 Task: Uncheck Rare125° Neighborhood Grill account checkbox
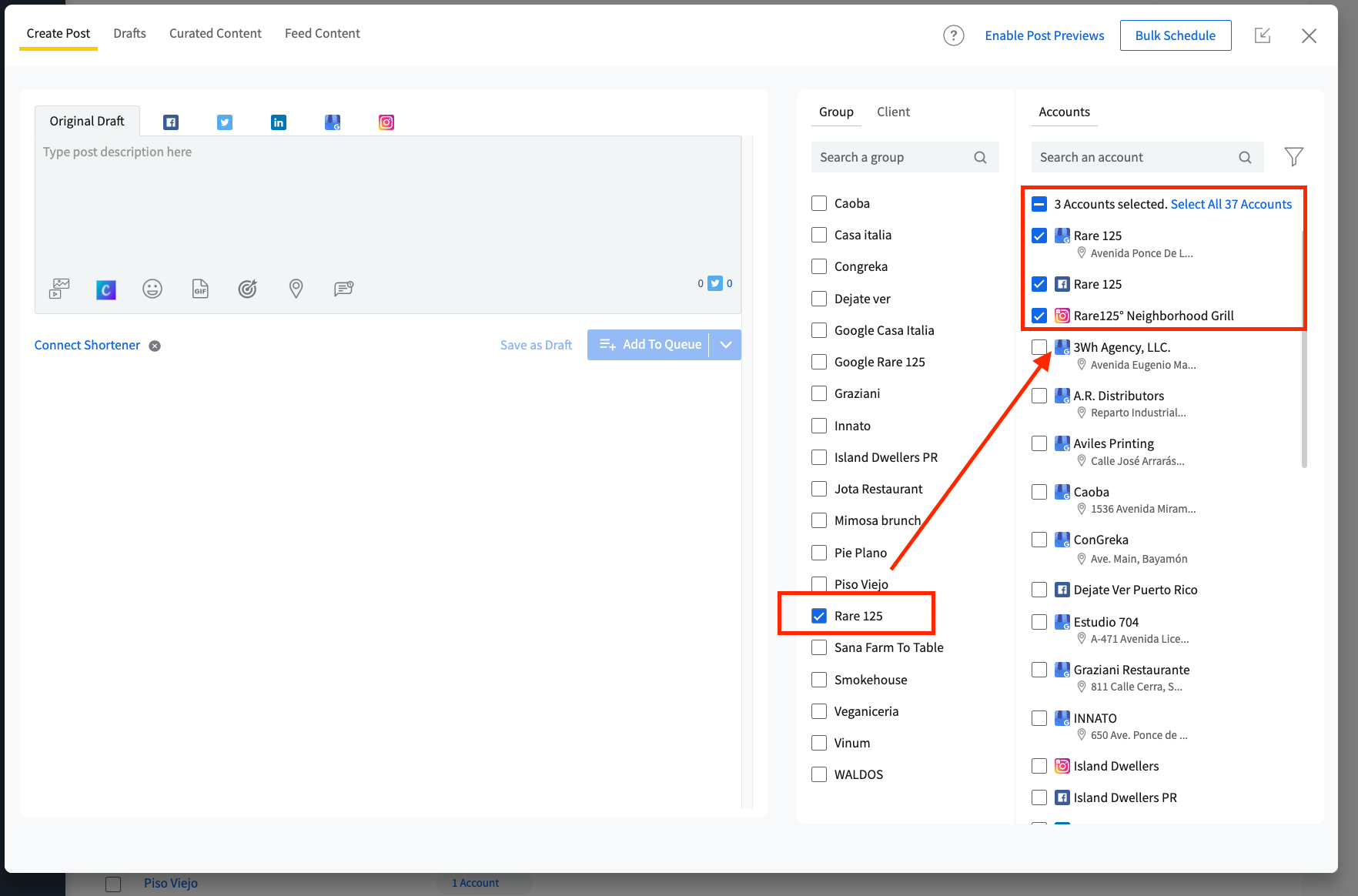point(1039,316)
